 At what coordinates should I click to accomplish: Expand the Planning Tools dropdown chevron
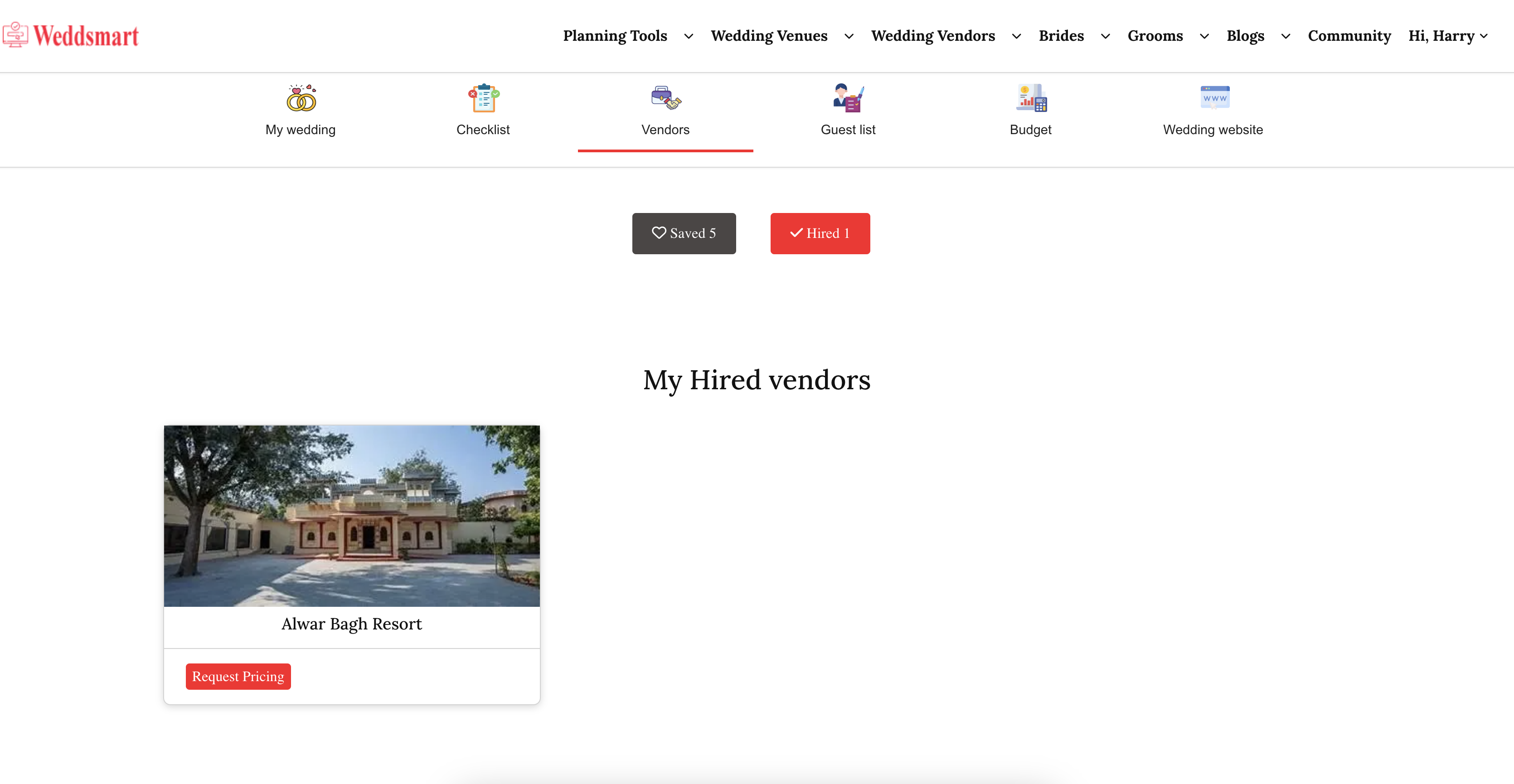point(688,36)
